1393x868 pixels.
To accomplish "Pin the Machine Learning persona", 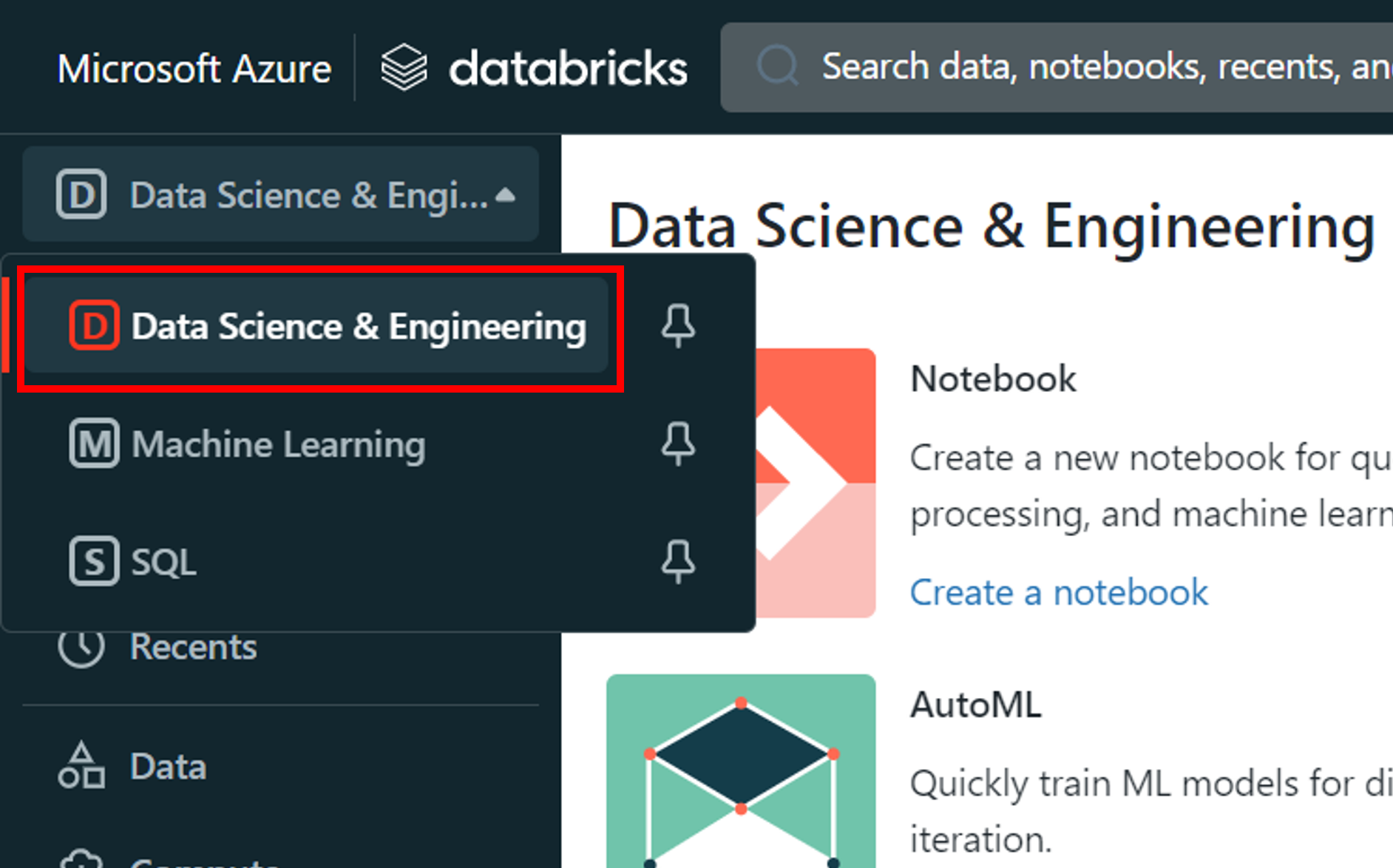I will (678, 444).
